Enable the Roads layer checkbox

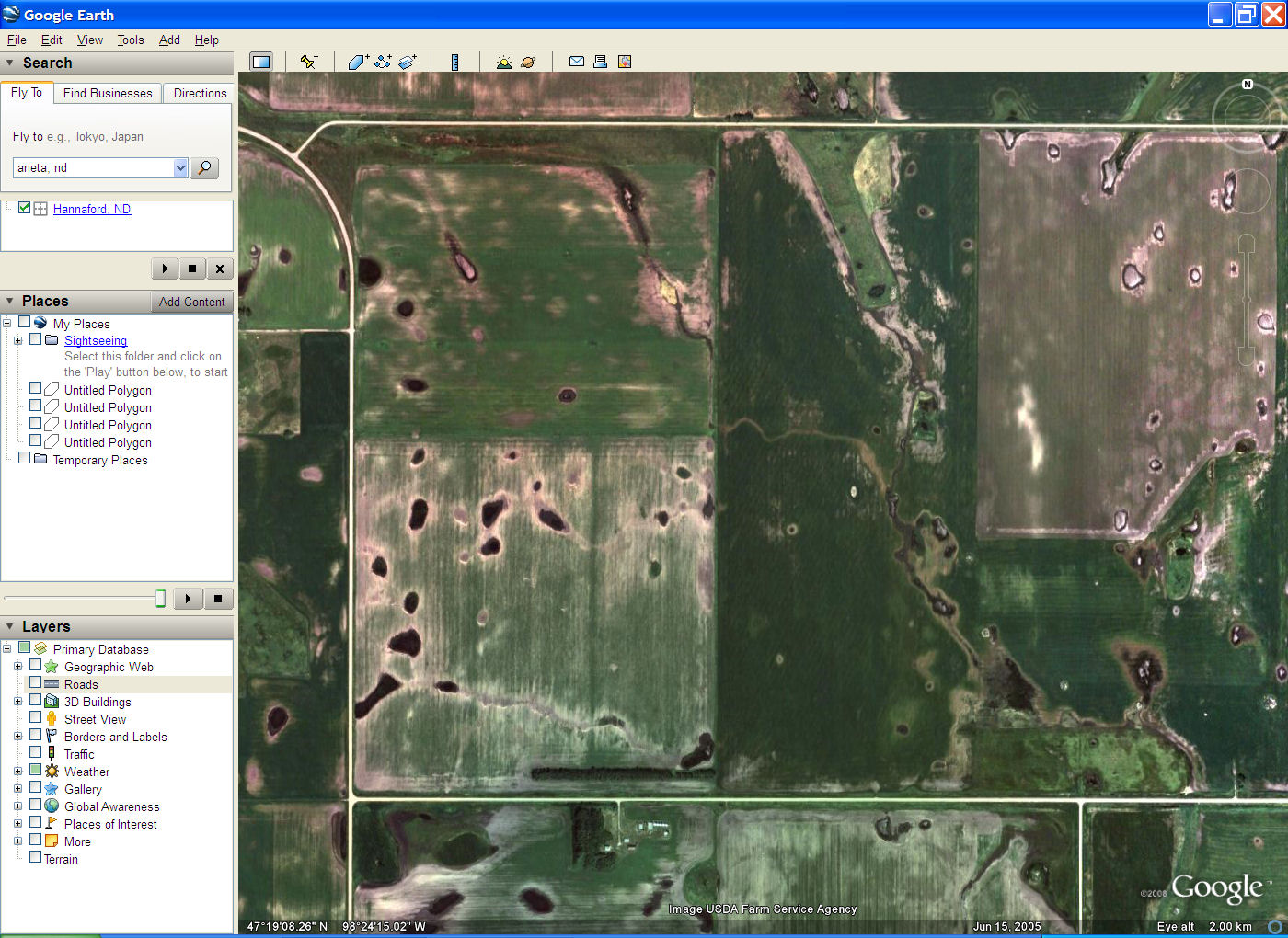35,682
